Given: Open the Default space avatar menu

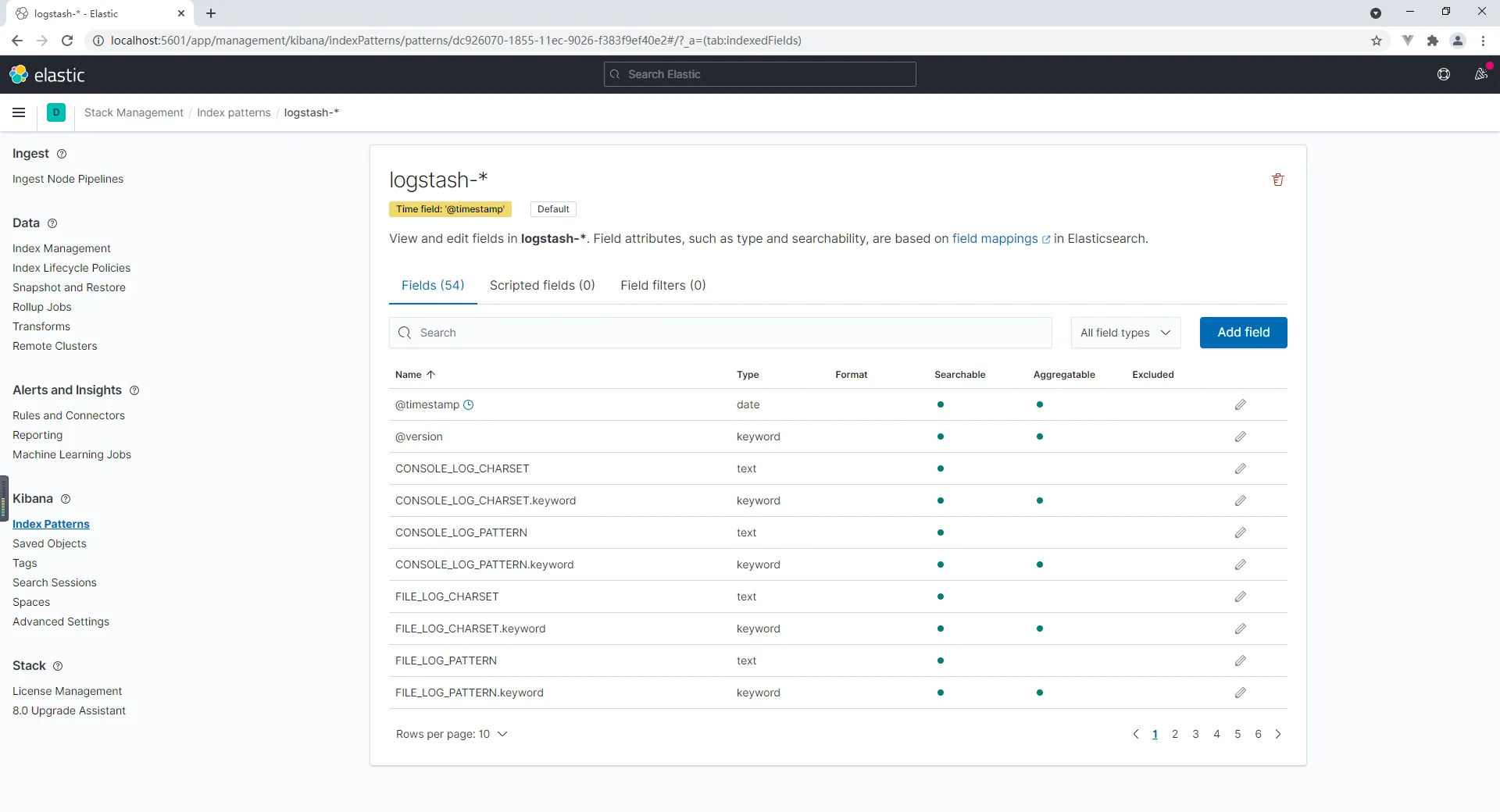Looking at the screenshot, I should click(x=55, y=112).
